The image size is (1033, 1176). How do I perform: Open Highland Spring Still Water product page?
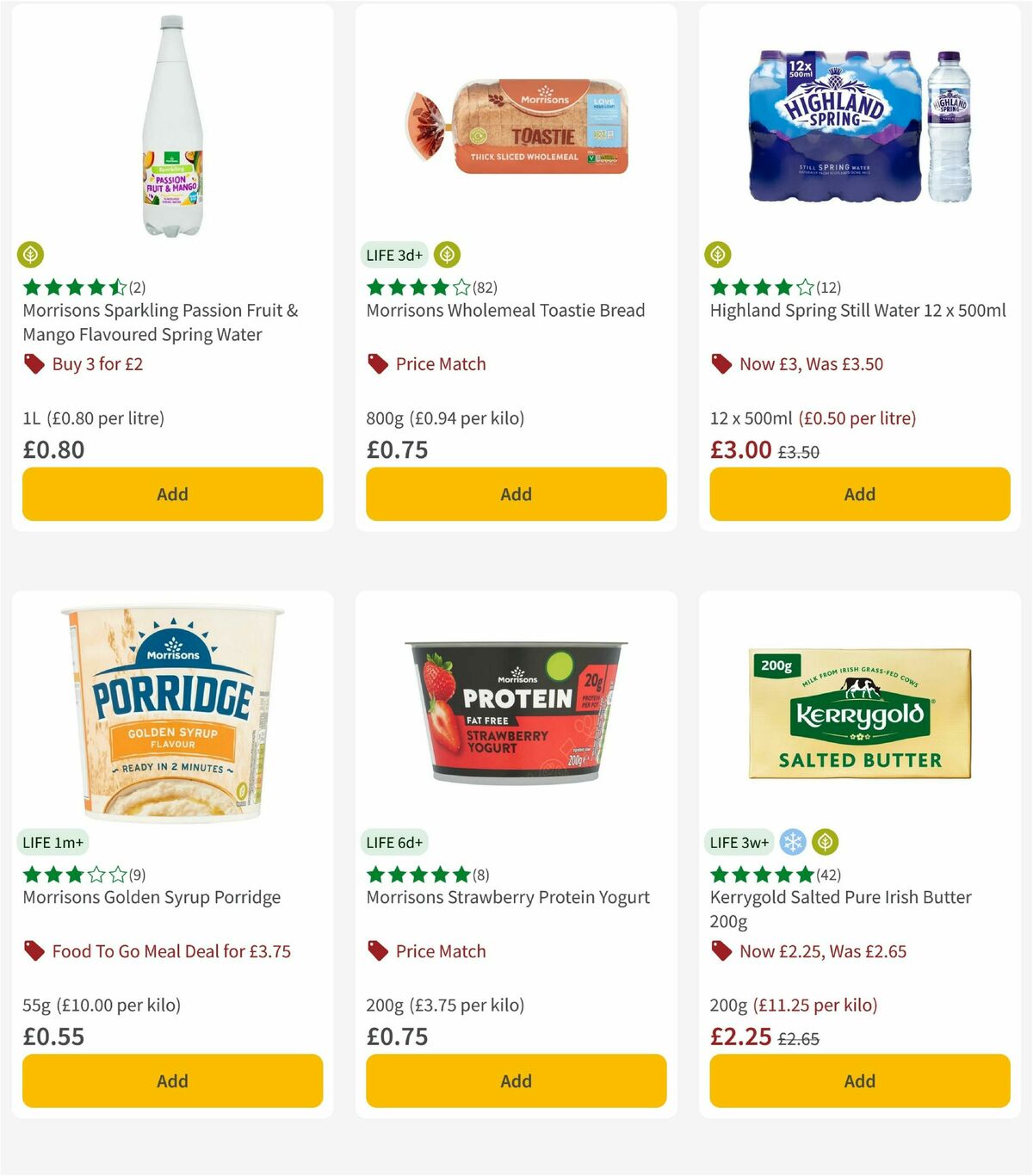858,311
